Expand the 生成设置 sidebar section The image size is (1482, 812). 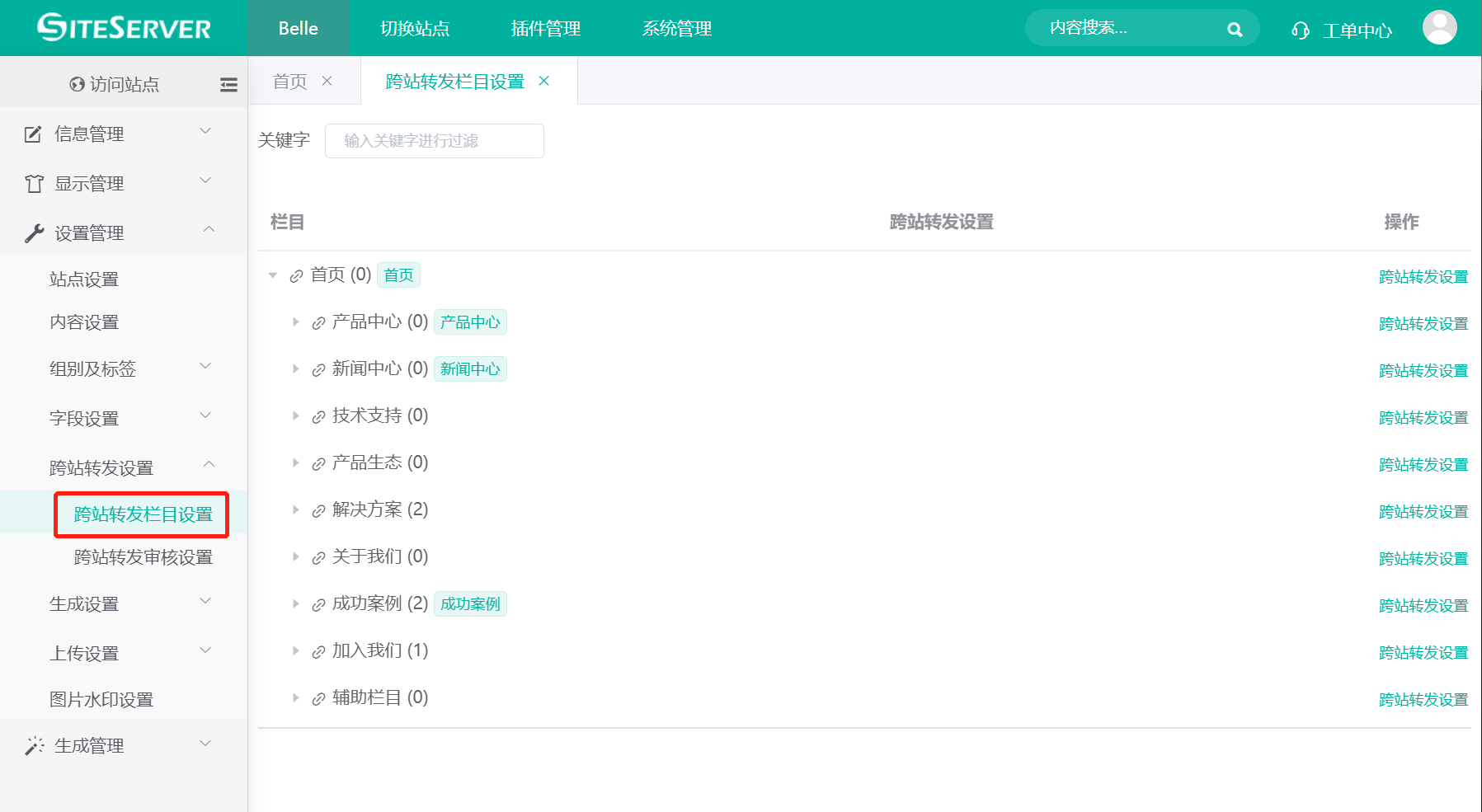[x=85, y=603]
